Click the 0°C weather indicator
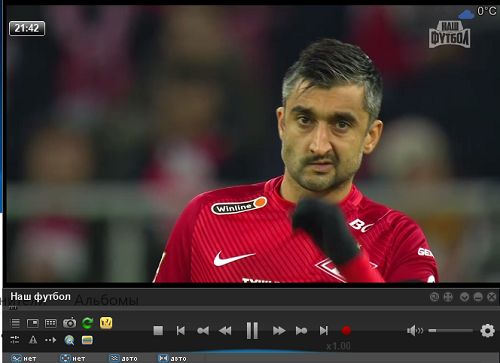Image resolution: width=500 pixels, height=363 pixels. (478, 13)
